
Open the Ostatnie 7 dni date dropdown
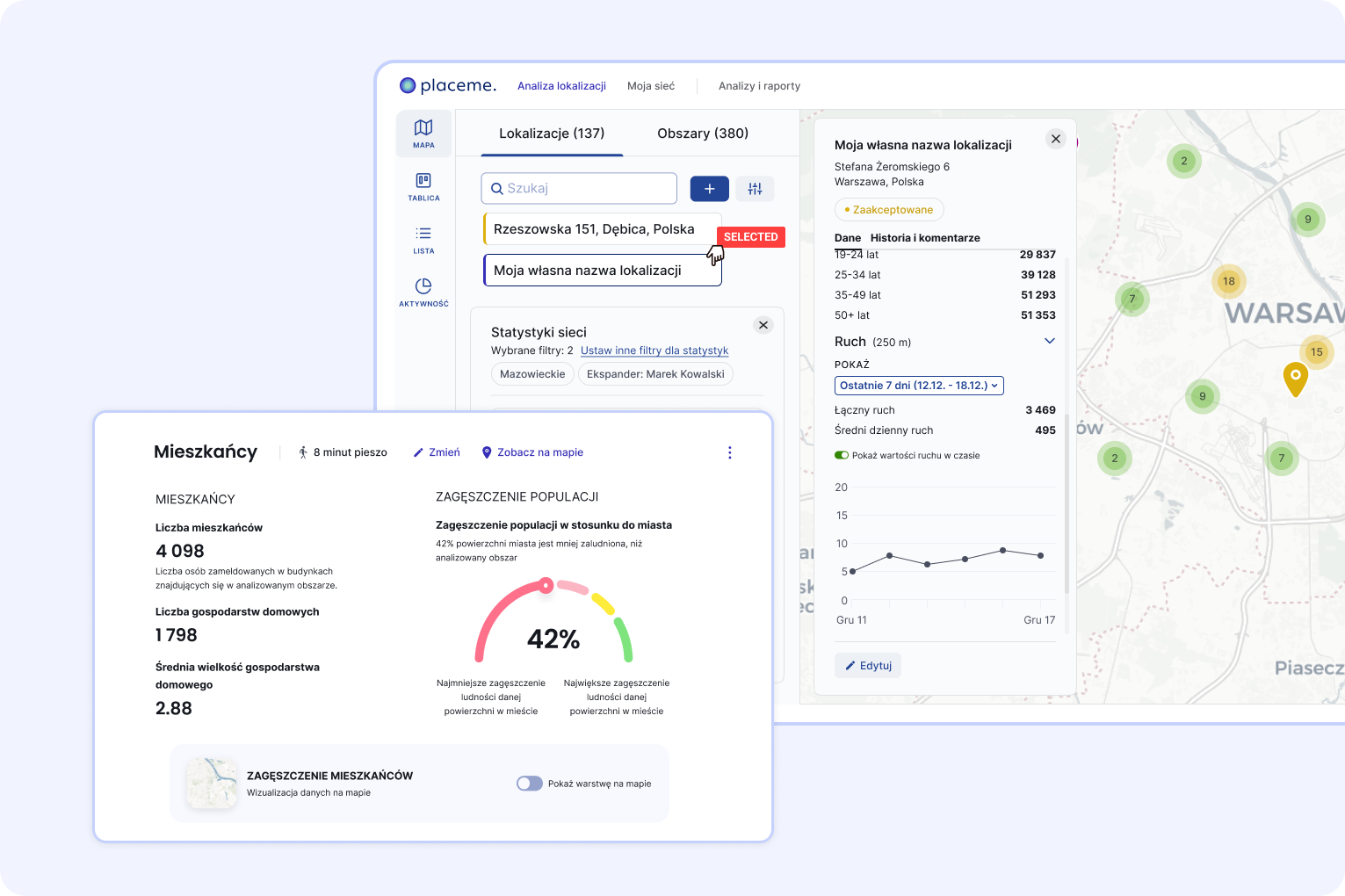click(919, 386)
